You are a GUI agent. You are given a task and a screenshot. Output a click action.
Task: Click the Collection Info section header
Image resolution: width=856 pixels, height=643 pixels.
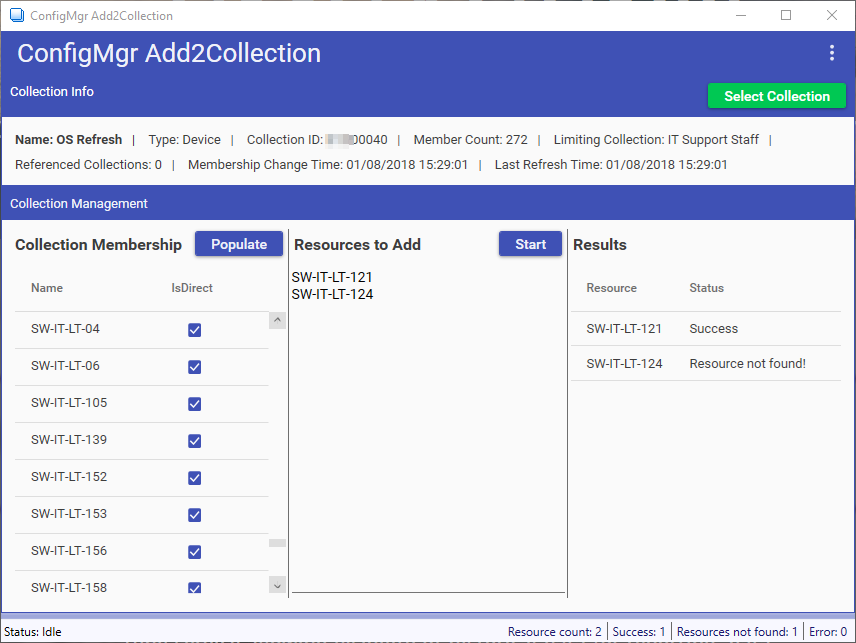click(52, 92)
